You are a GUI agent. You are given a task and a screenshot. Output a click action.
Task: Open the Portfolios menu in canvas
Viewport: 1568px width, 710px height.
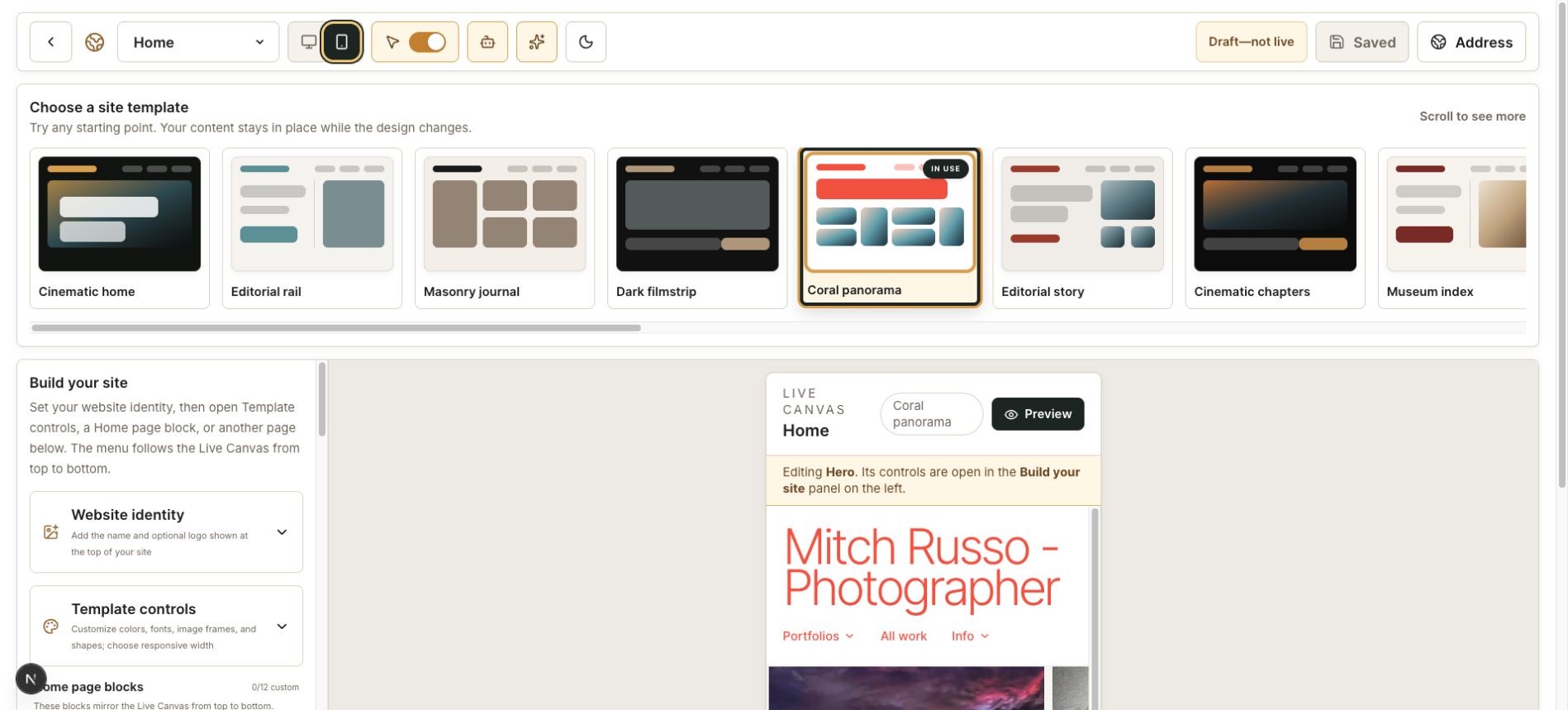coord(818,636)
